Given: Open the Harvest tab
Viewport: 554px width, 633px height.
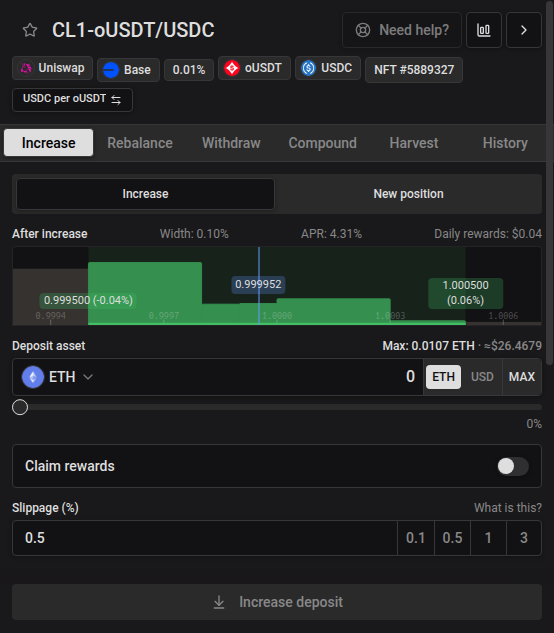Looking at the screenshot, I should click(414, 143).
